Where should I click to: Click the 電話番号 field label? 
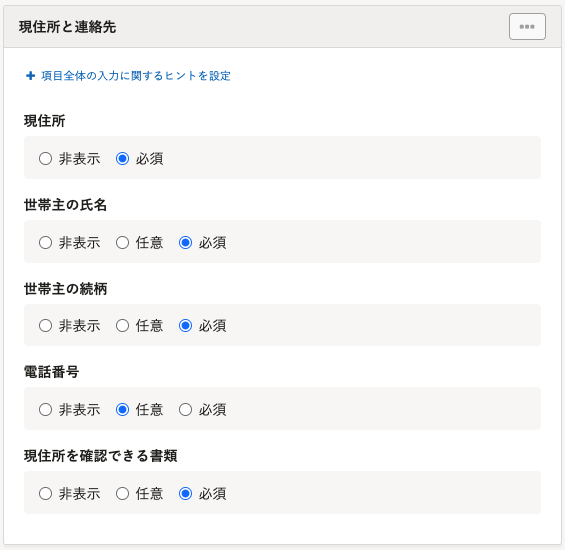point(52,372)
